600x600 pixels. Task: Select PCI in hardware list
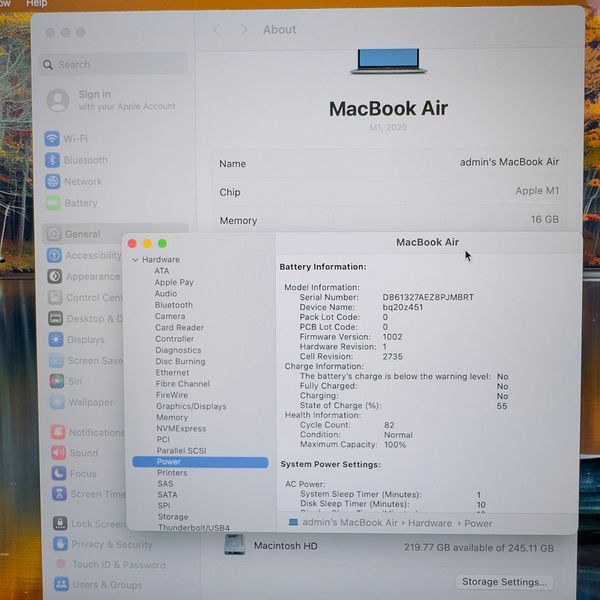click(x=163, y=439)
